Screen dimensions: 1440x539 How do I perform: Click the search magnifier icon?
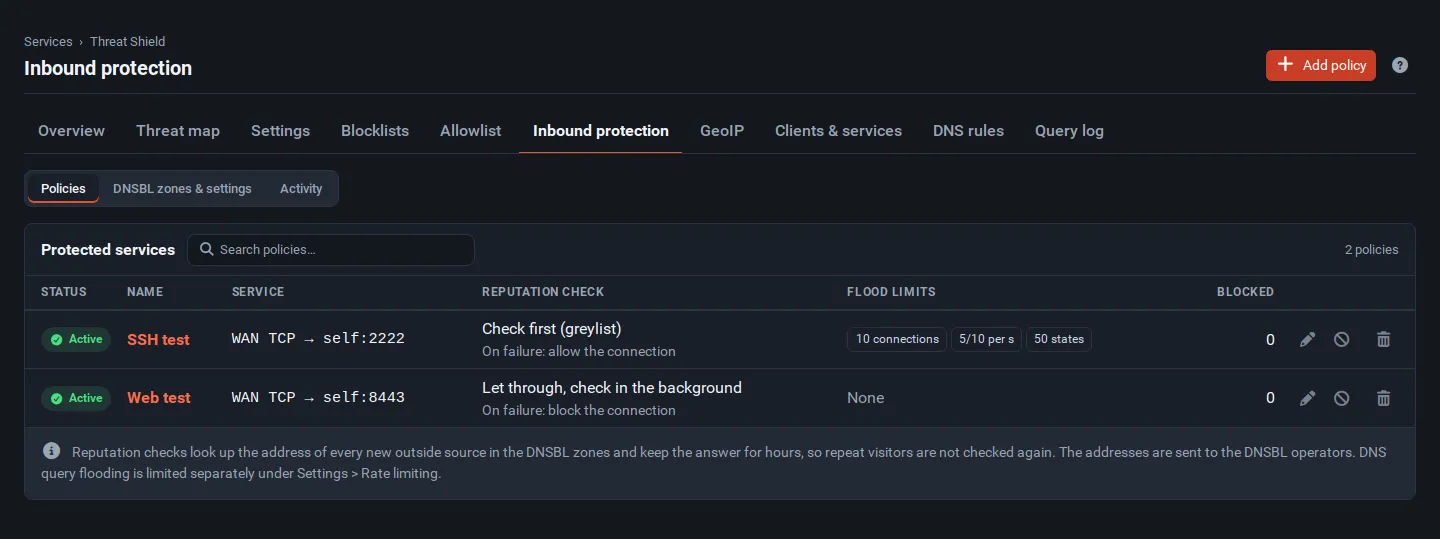(x=207, y=249)
